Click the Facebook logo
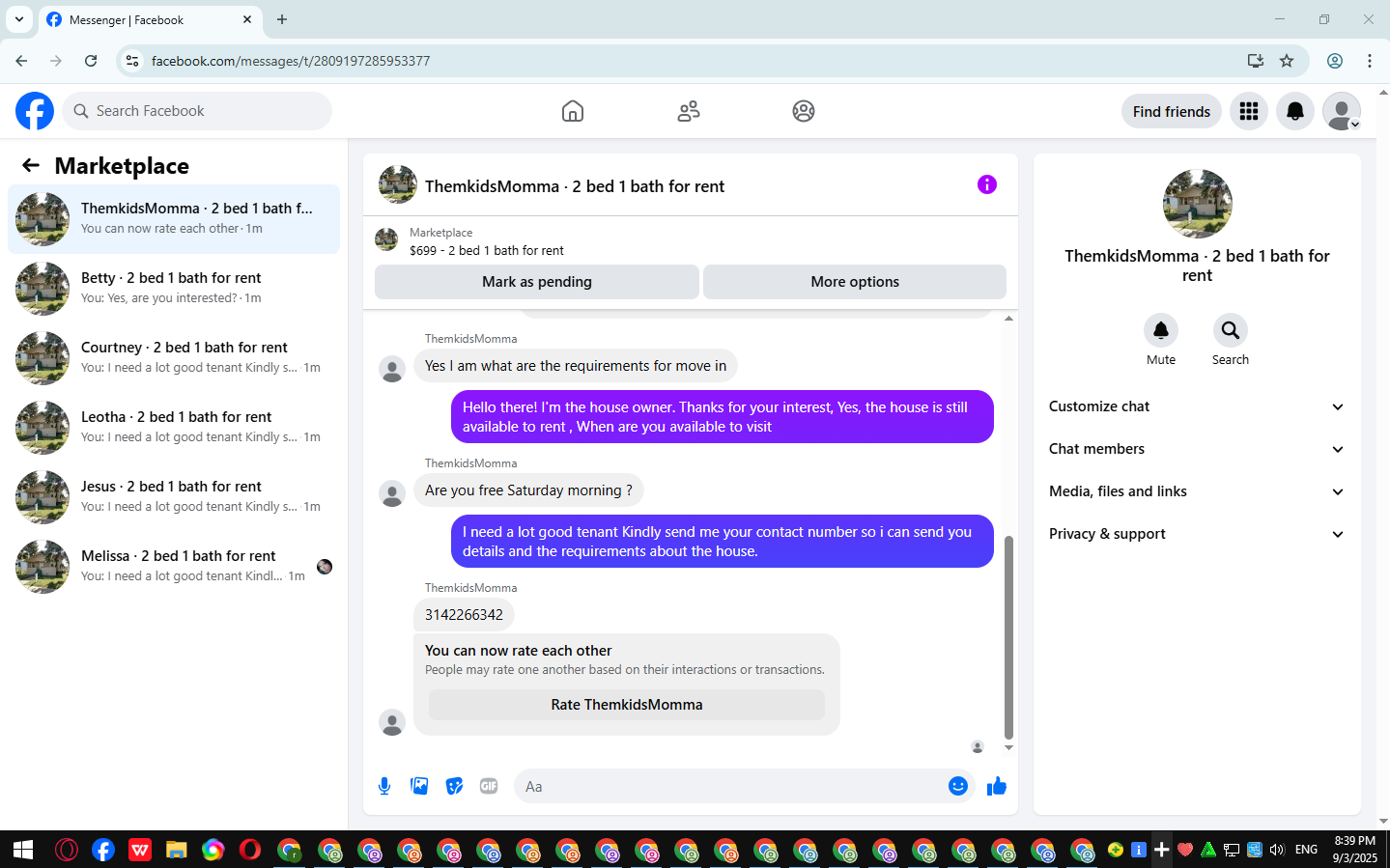 tap(35, 111)
